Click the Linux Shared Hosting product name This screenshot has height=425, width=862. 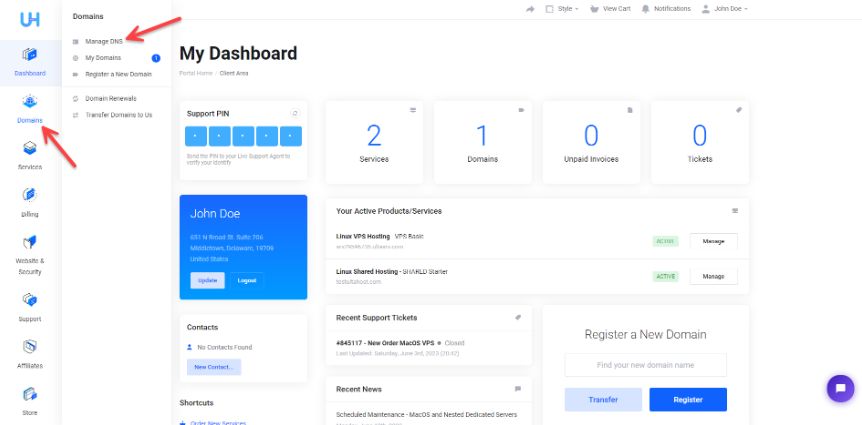pos(367,272)
